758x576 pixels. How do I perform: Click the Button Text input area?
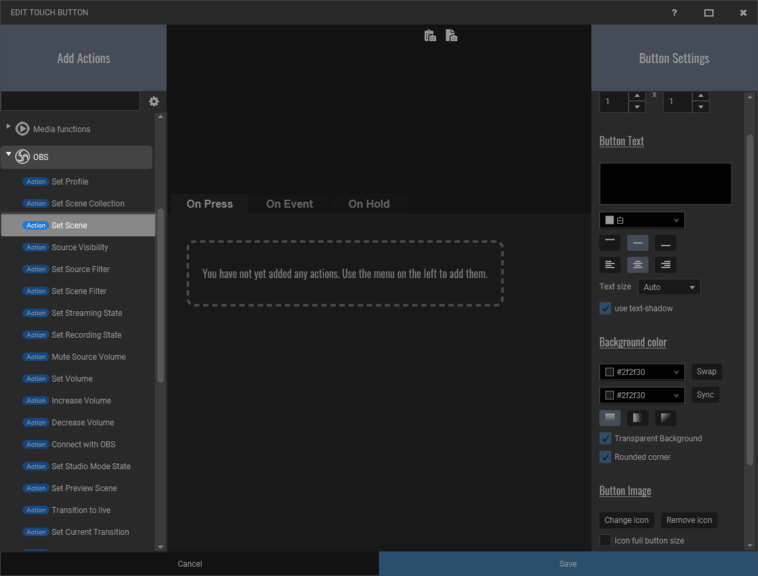click(x=665, y=184)
